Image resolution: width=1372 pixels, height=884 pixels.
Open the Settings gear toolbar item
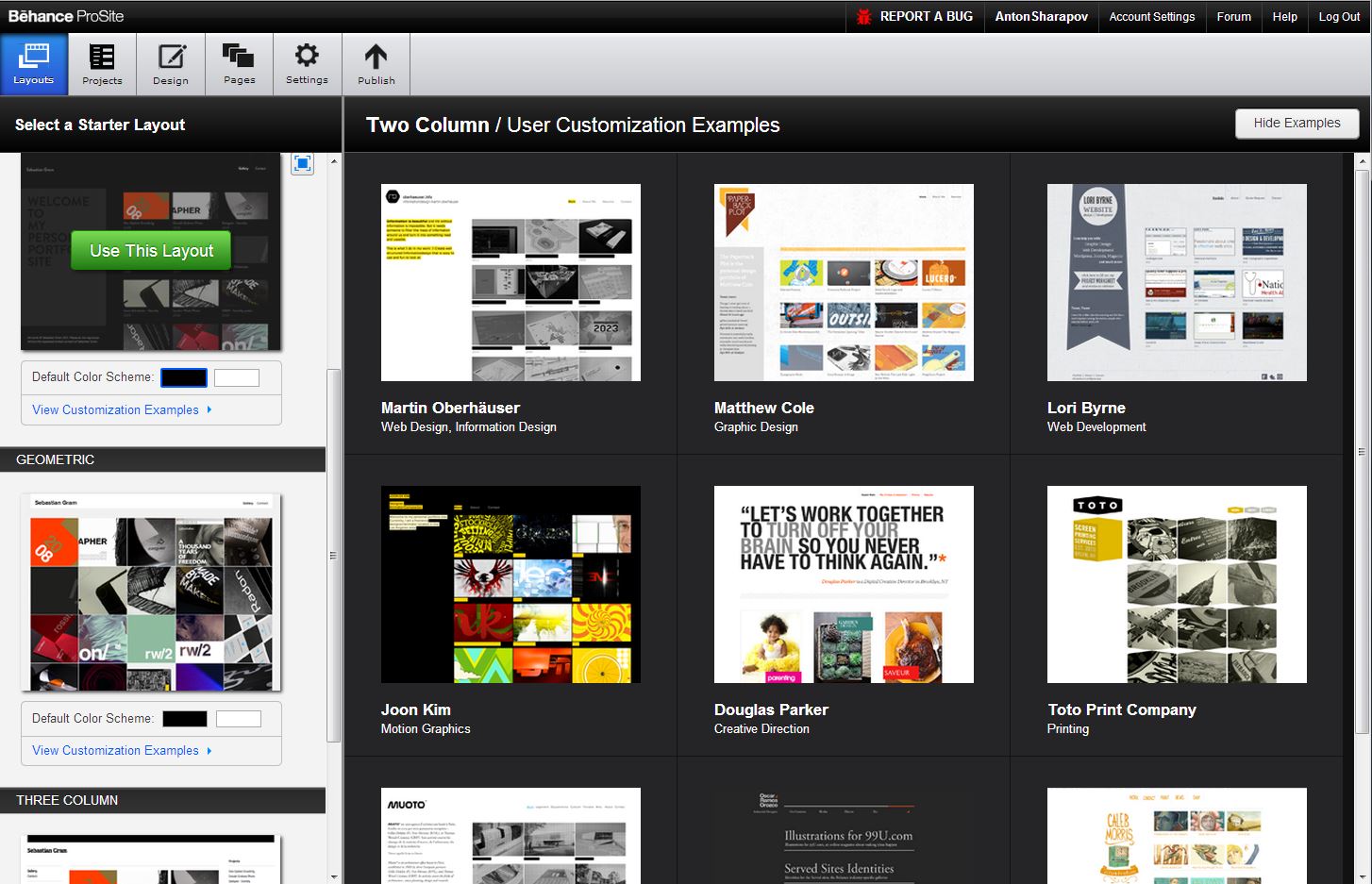point(308,64)
